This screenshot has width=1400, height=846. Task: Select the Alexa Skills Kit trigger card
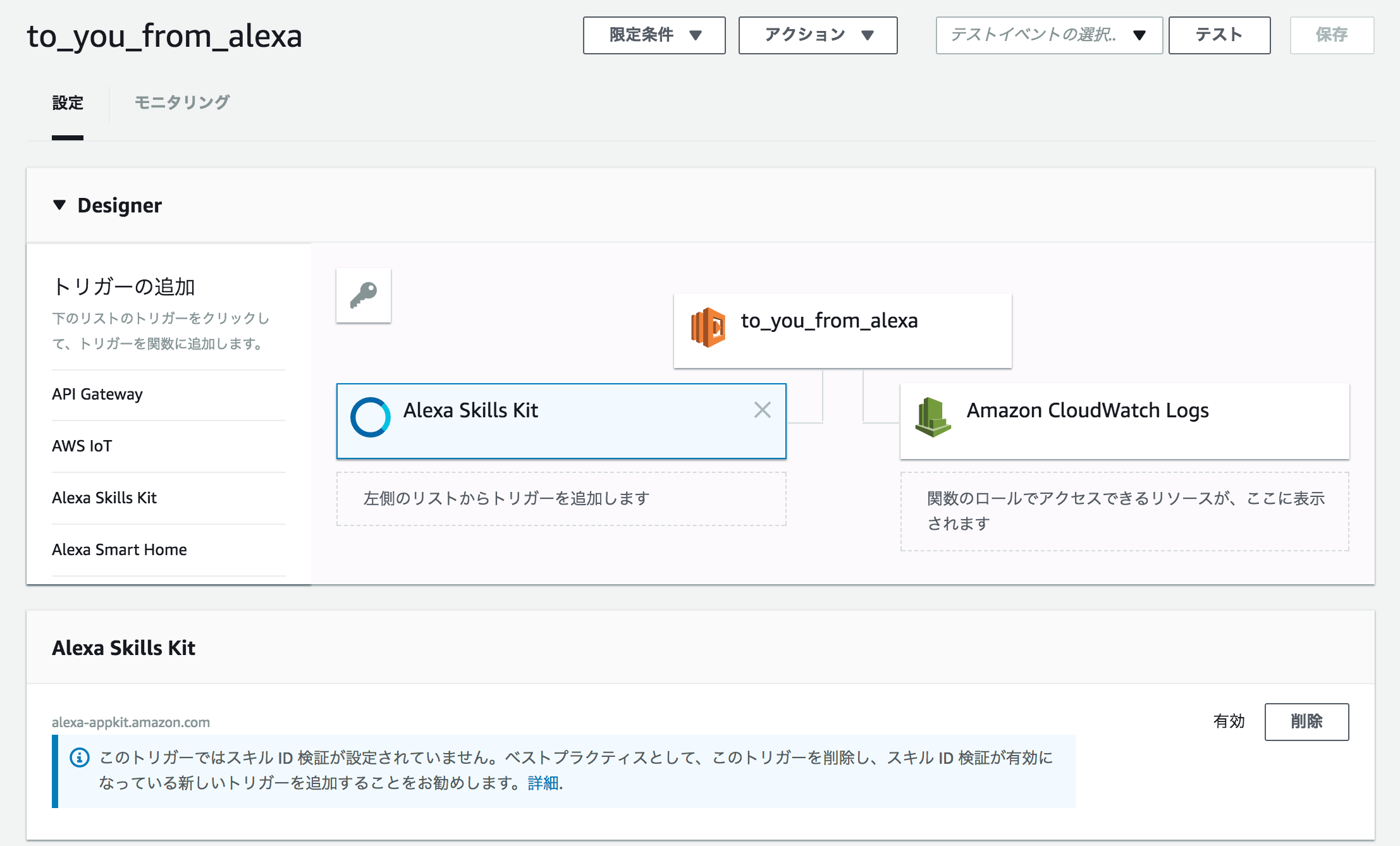click(561, 420)
